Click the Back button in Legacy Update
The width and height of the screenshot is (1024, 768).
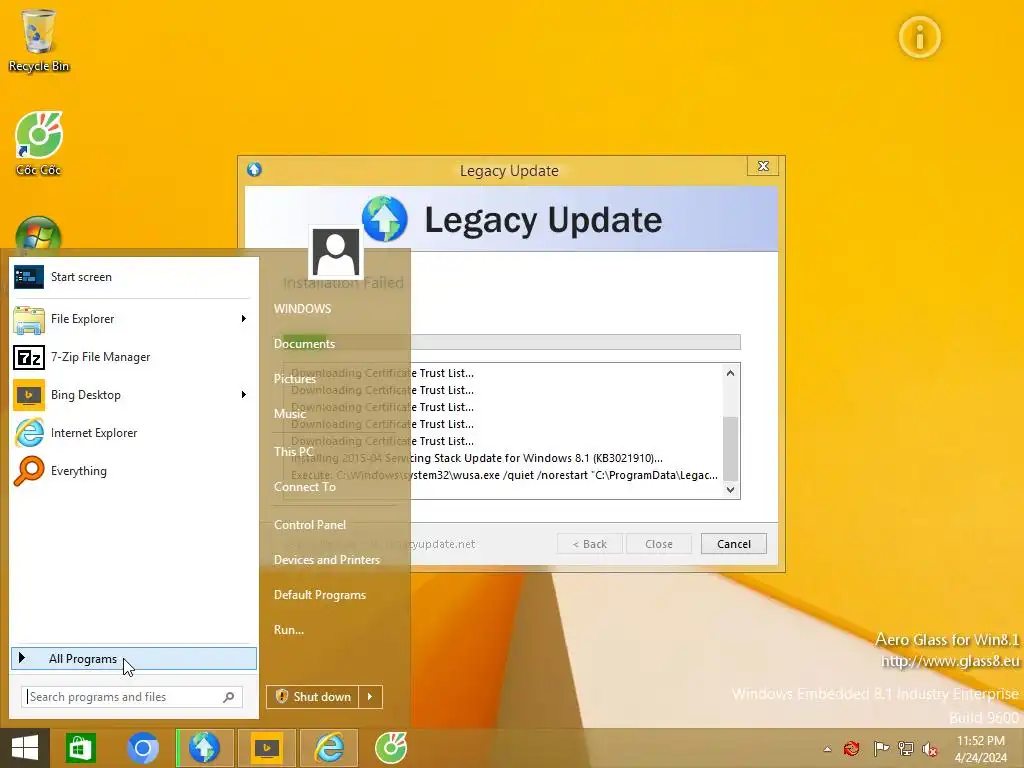pos(590,544)
